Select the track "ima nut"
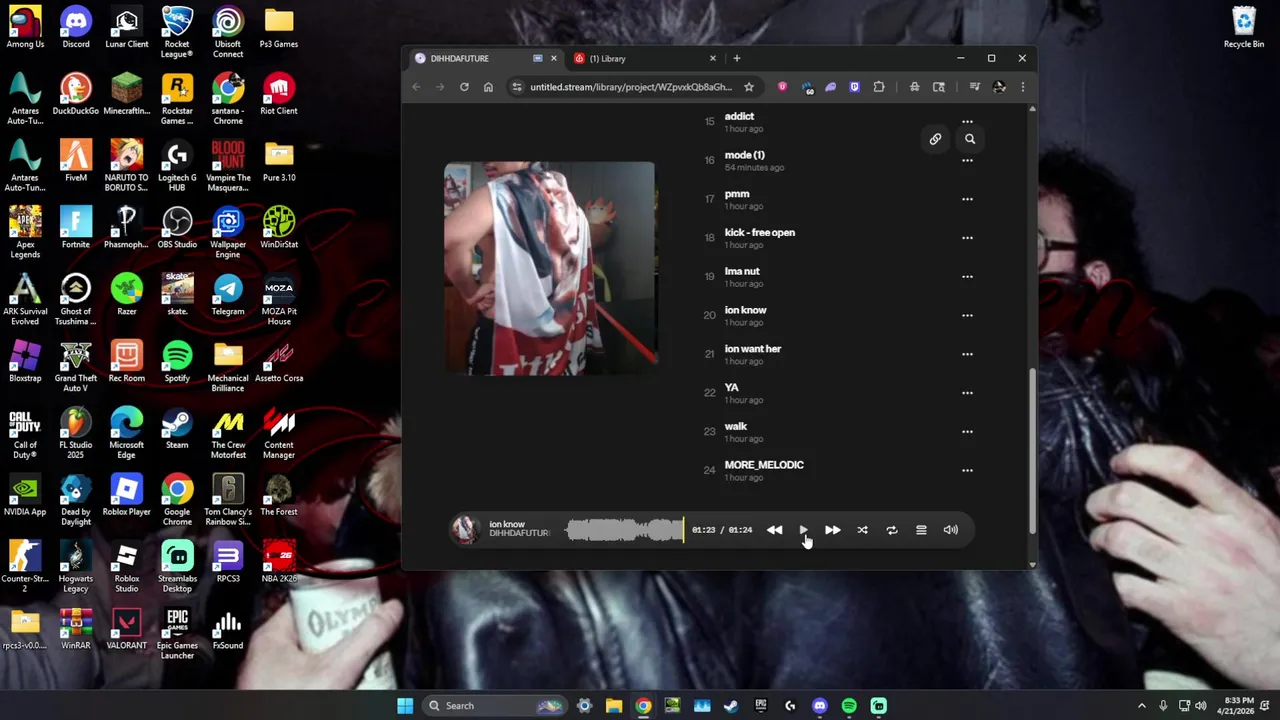The height and width of the screenshot is (720, 1280). pyautogui.click(x=742, y=271)
